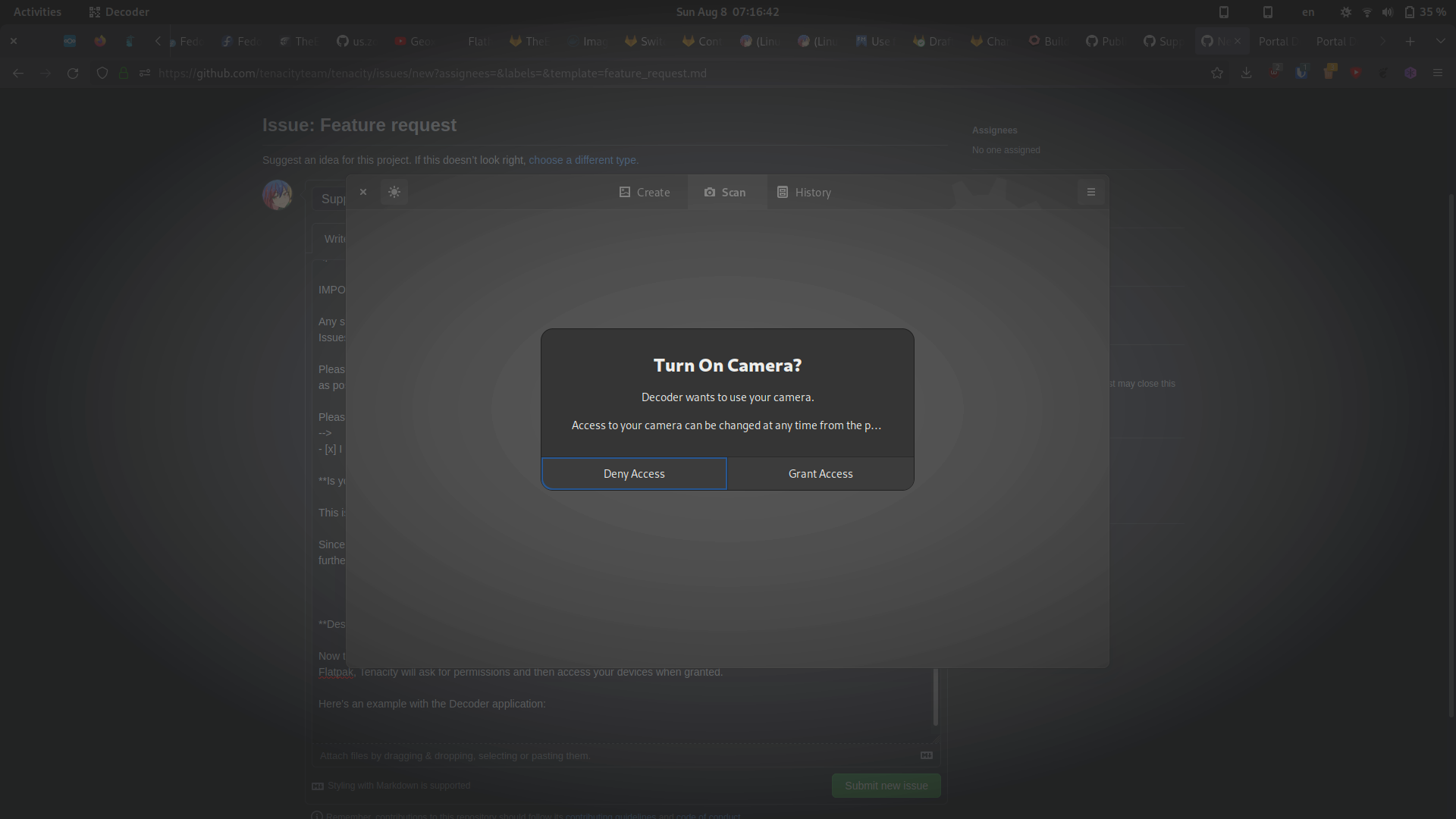Bookmark this page with the star icon
This screenshot has width=1456, height=819.
(1217, 74)
